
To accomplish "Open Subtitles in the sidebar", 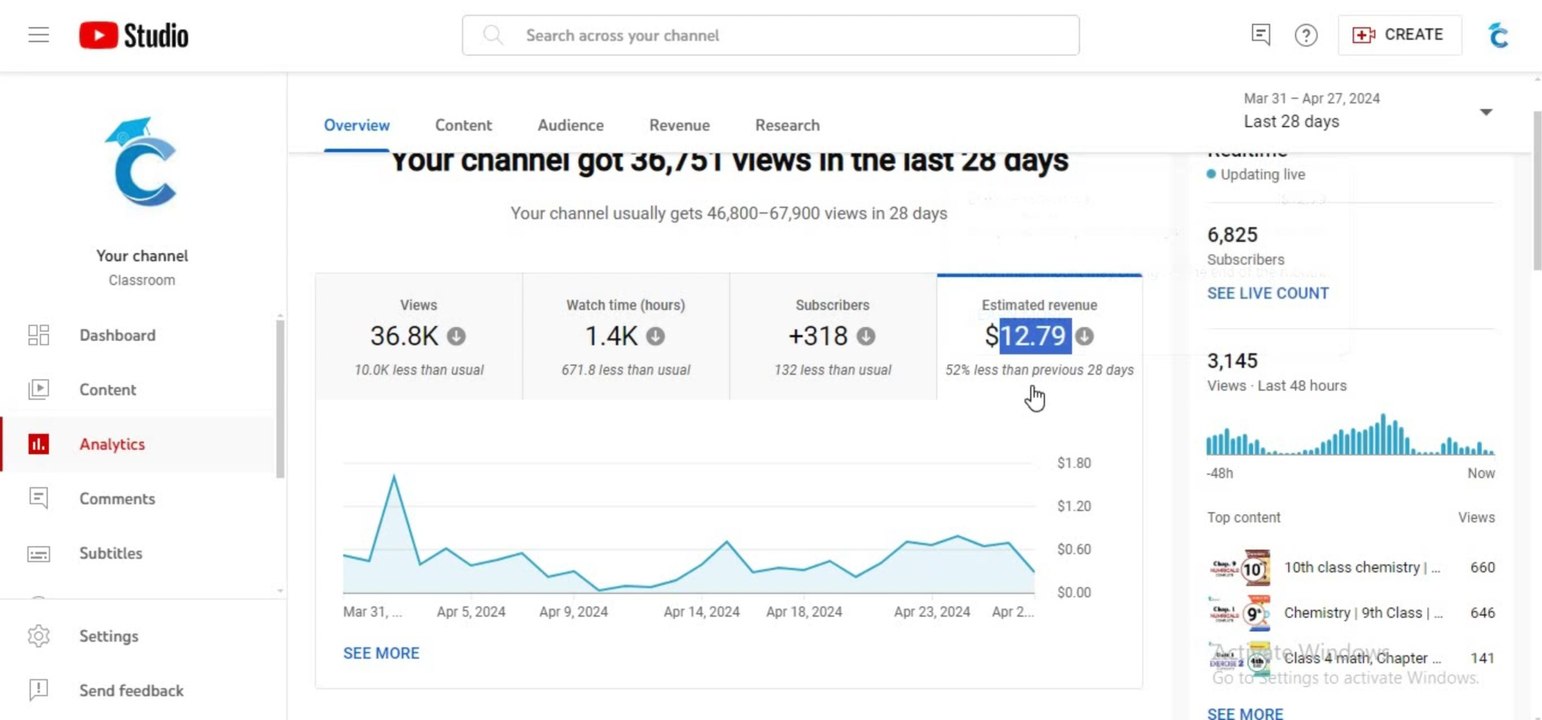I will pos(111,553).
